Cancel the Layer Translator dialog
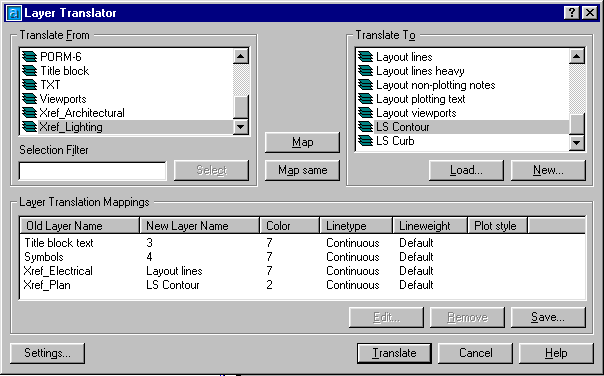The height and width of the screenshot is (376, 604). click(475, 353)
